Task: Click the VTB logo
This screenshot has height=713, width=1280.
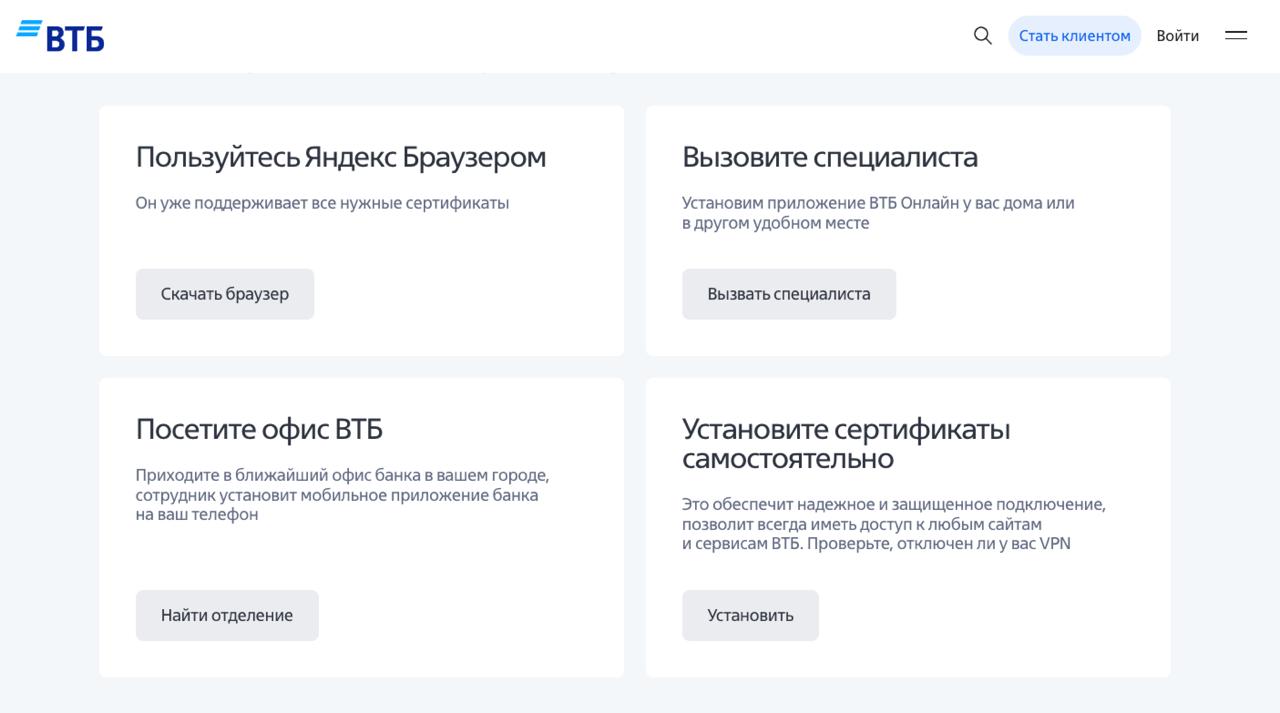Action: (x=60, y=35)
